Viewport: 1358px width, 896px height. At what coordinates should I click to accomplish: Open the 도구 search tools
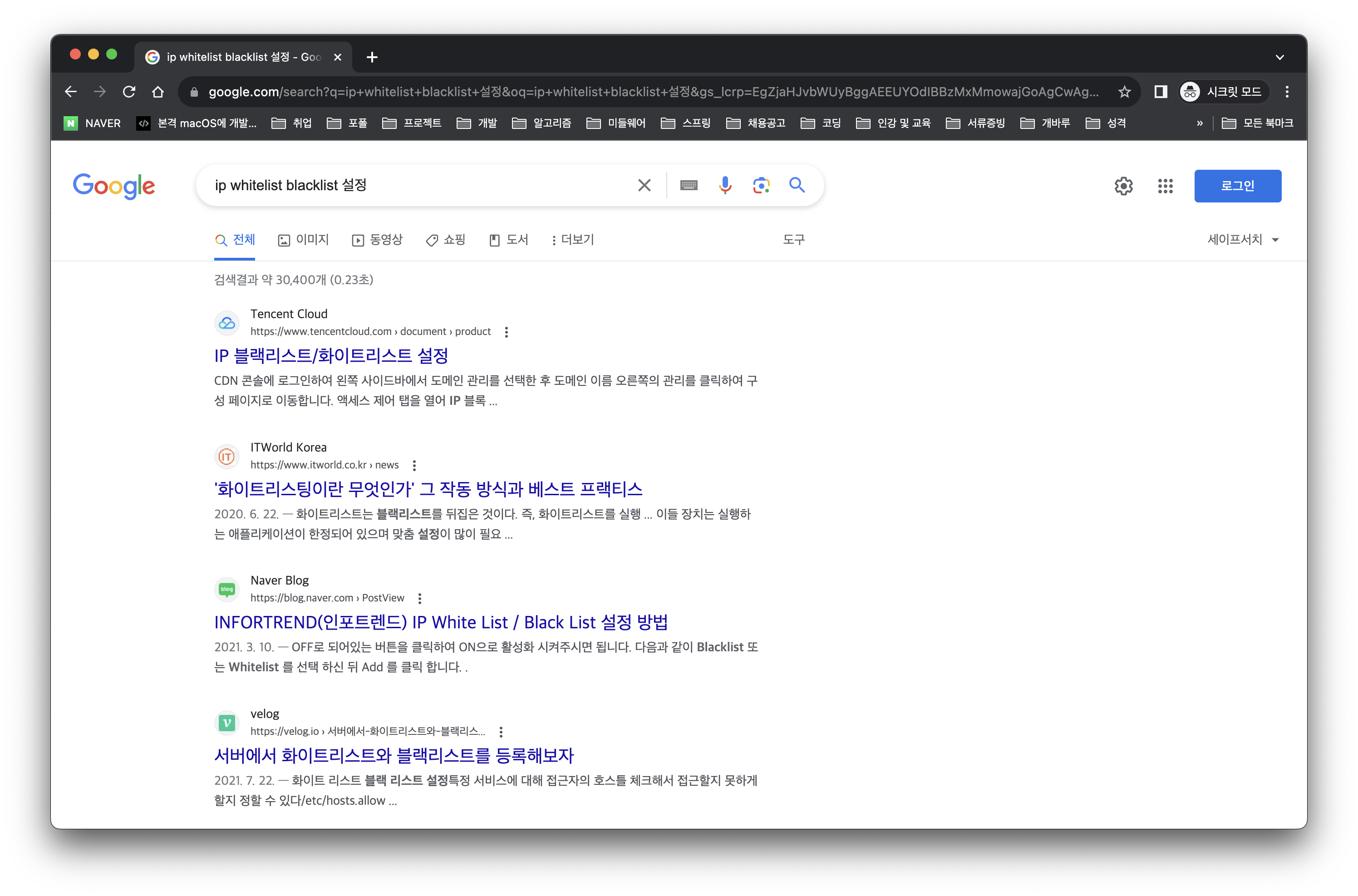pos(793,239)
